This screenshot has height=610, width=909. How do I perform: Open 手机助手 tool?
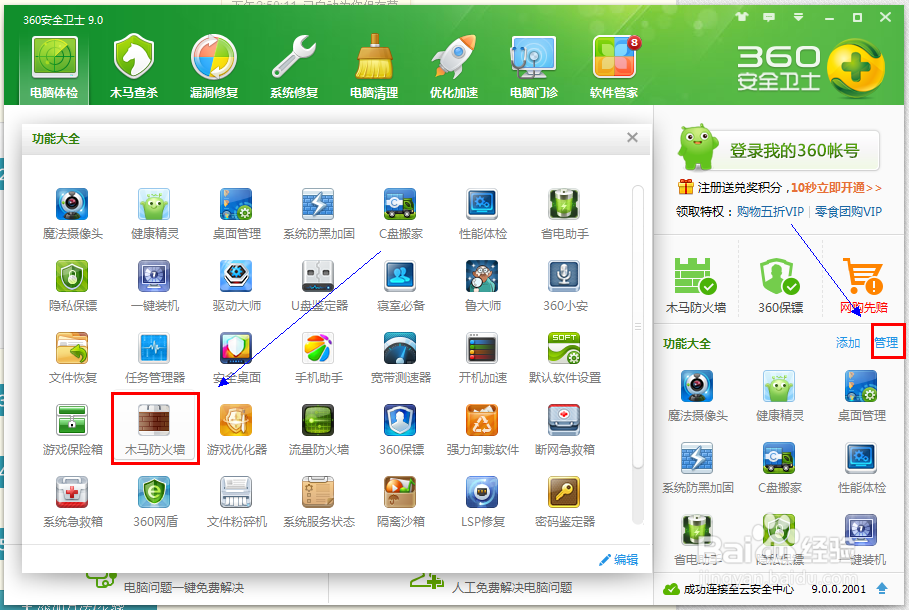[318, 358]
